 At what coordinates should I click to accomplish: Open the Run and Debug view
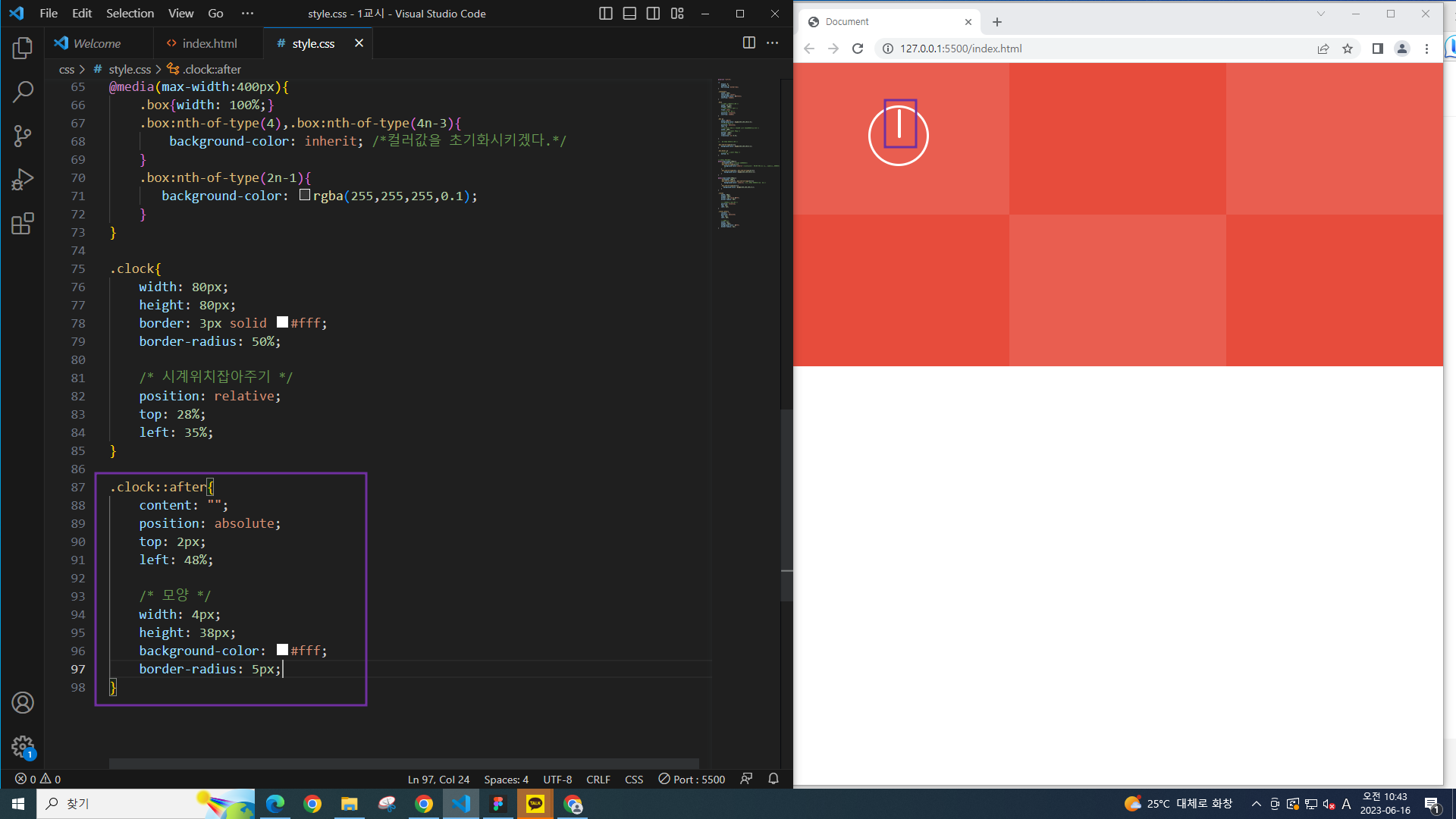(x=23, y=180)
